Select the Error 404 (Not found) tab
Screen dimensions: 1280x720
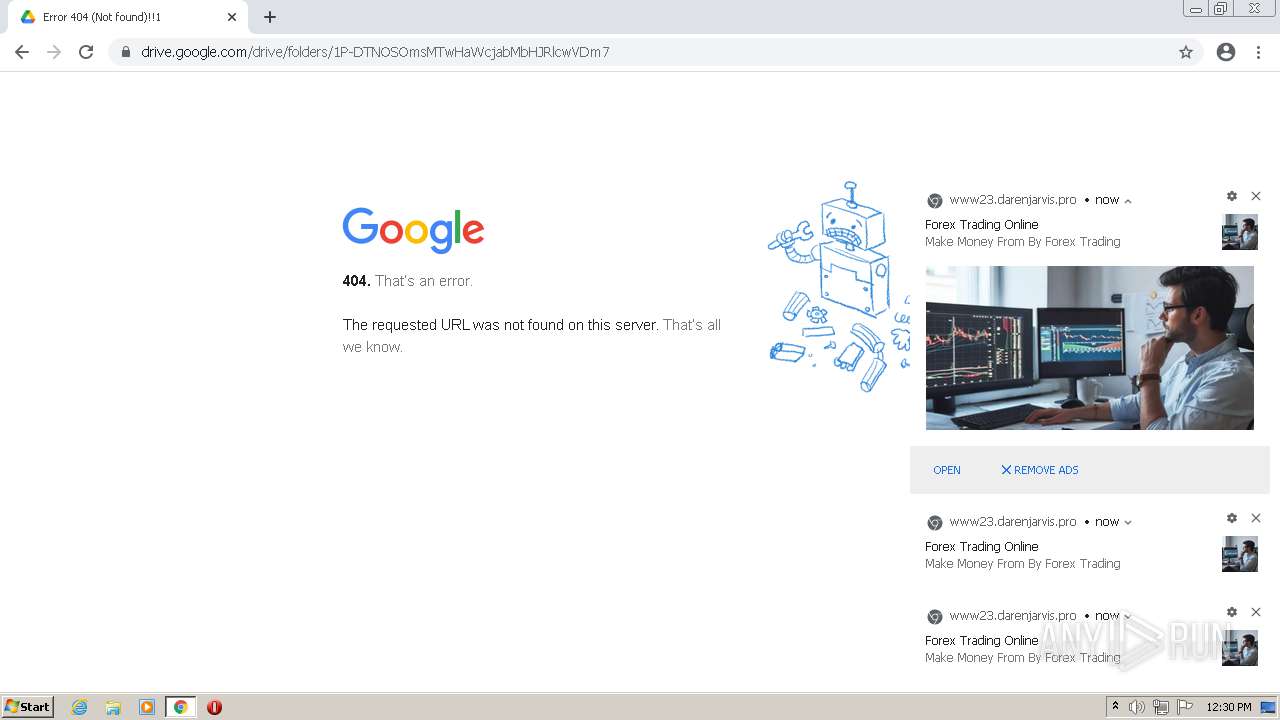pos(128,17)
